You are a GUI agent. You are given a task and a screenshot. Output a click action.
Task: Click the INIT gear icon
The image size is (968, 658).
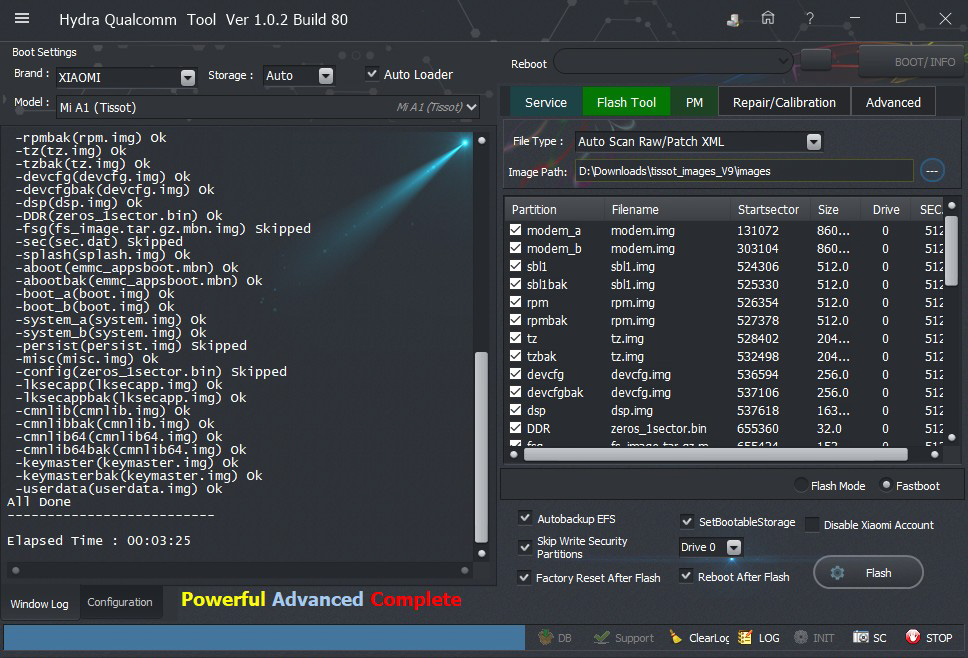801,637
